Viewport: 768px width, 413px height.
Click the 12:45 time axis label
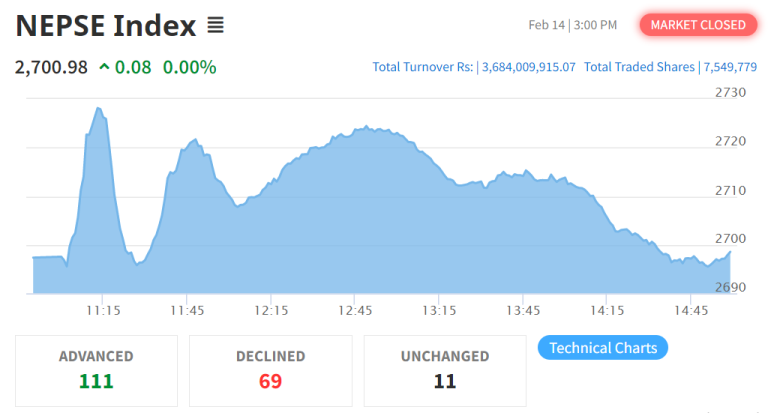point(355,311)
